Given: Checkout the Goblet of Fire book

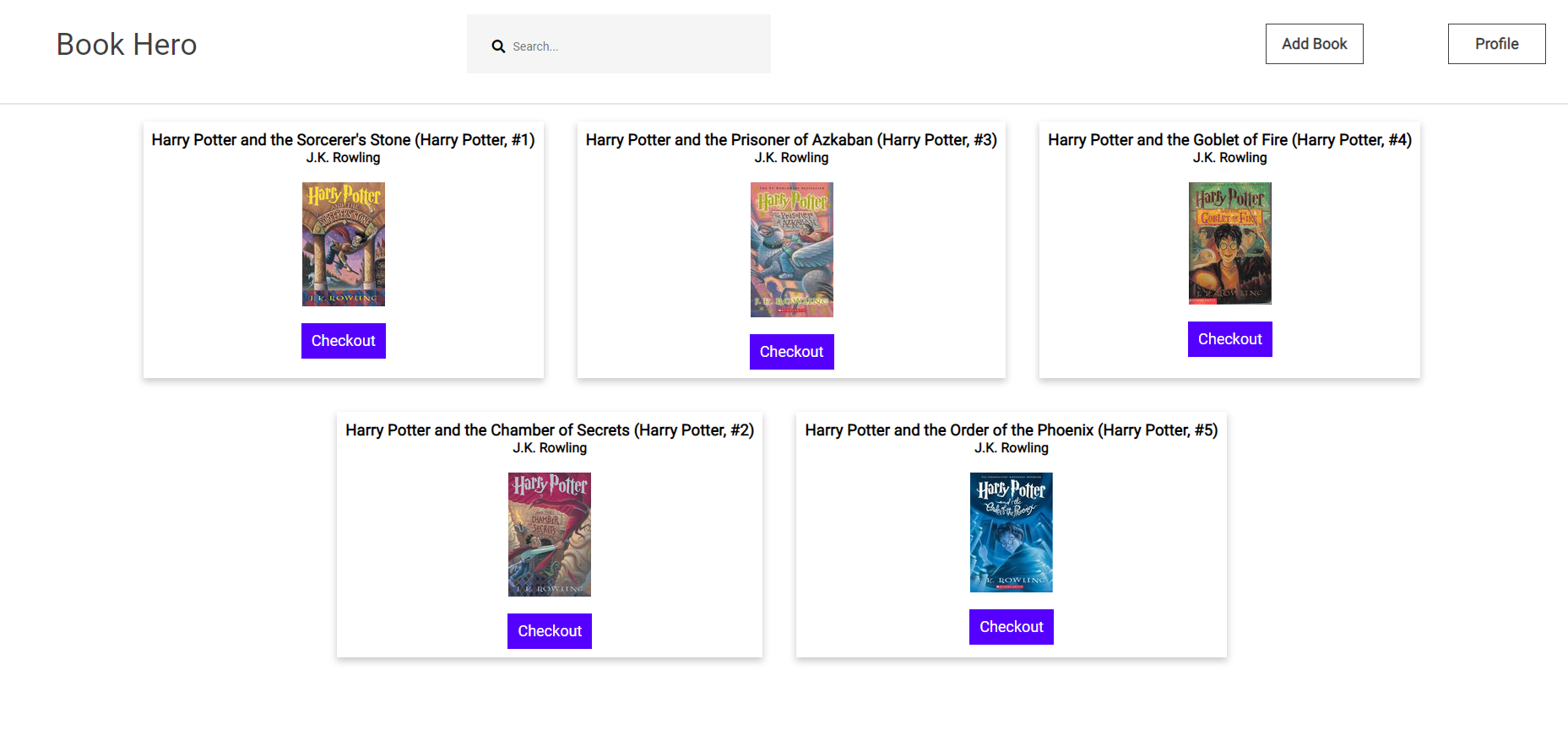Looking at the screenshot, I should click(x=1229, y=339).
